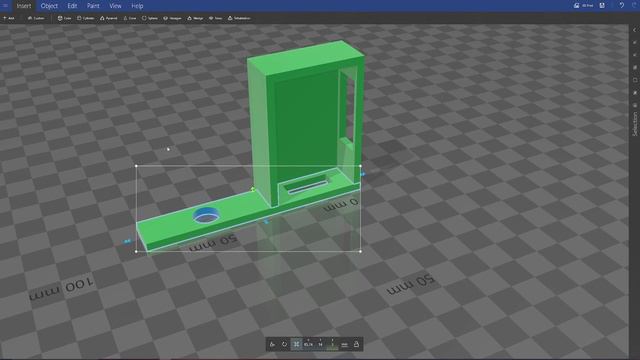Undo the last action
Screen dimensions: 640x360
[621, 6]
